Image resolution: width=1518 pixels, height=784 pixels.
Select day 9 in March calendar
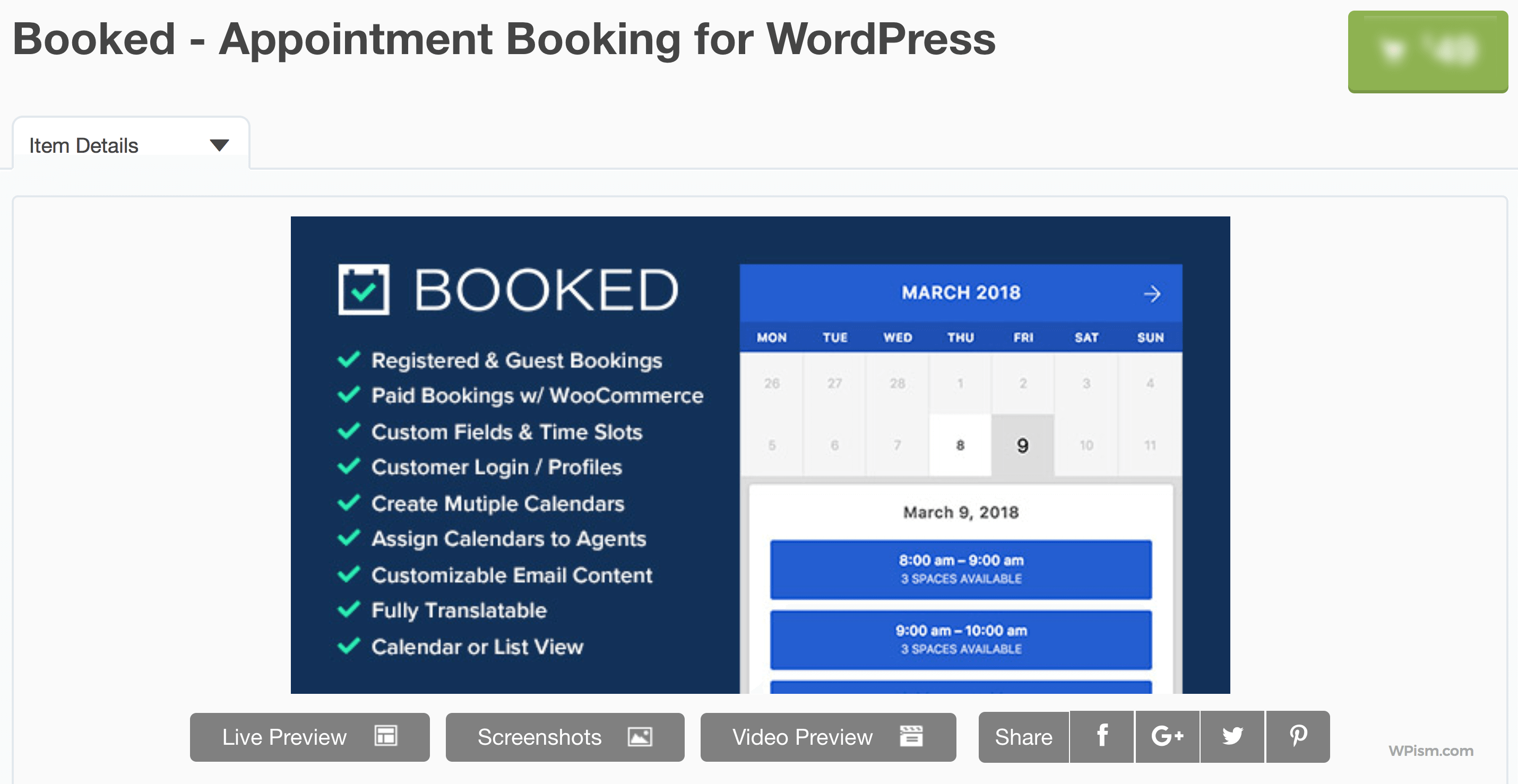[1023, 445]
